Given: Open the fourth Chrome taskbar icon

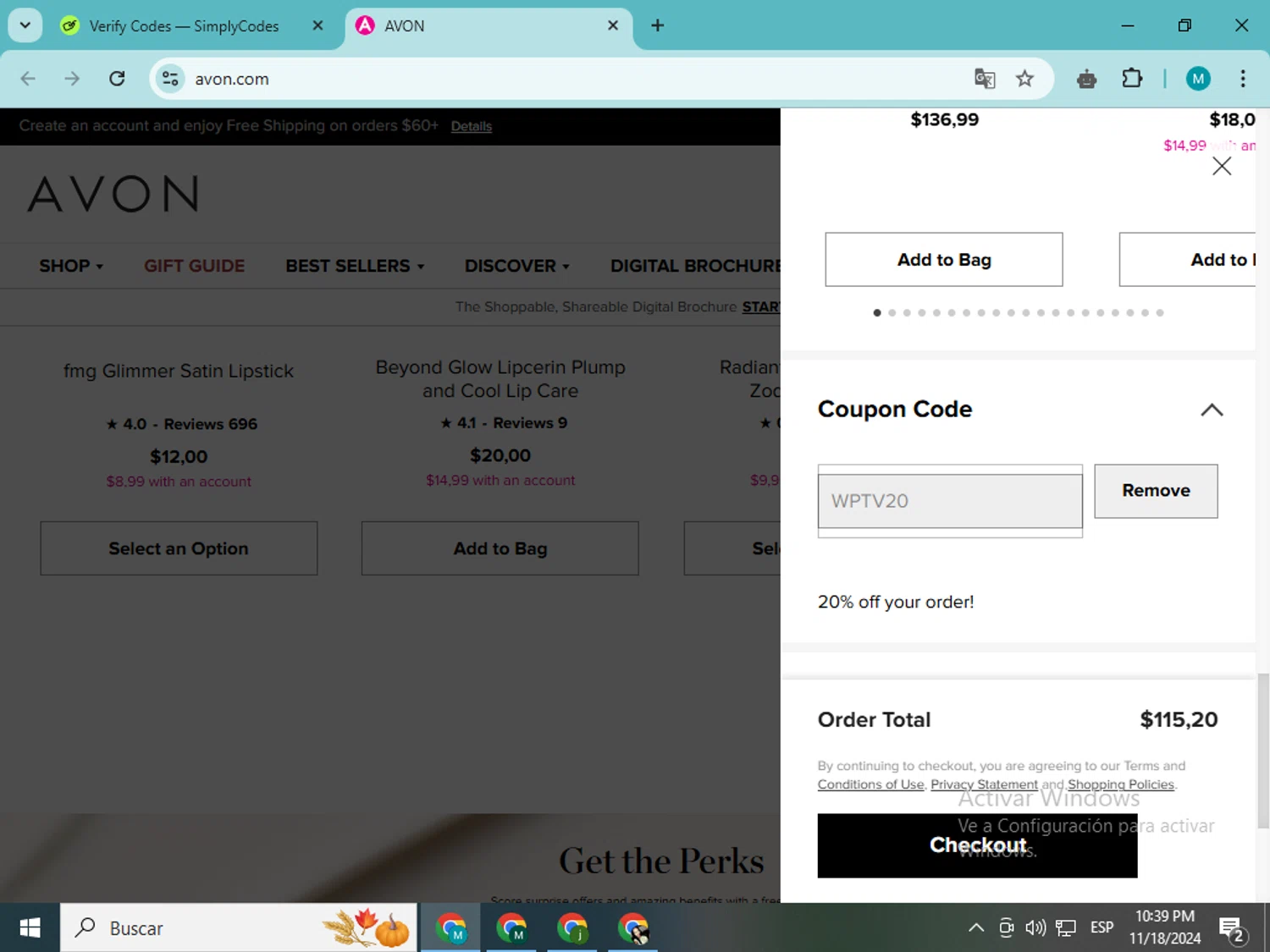Looking at the screenshot, I should pyautogui.click(x=633, y=928).
